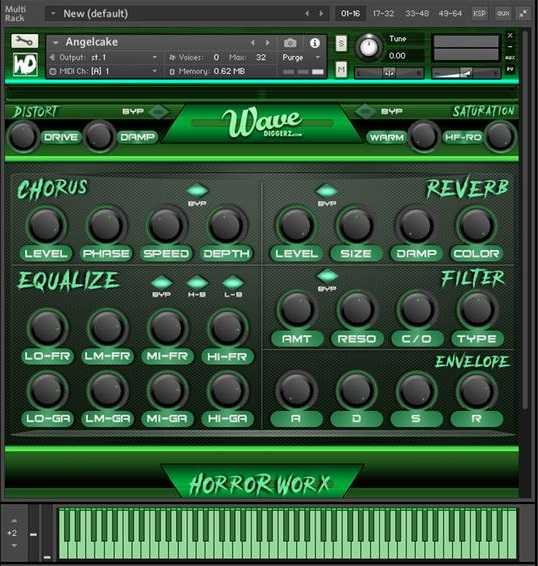Toggle the Saturation BYP bypass diamond
Viewport: 538px width, 566px height.
tap(365, 111)
